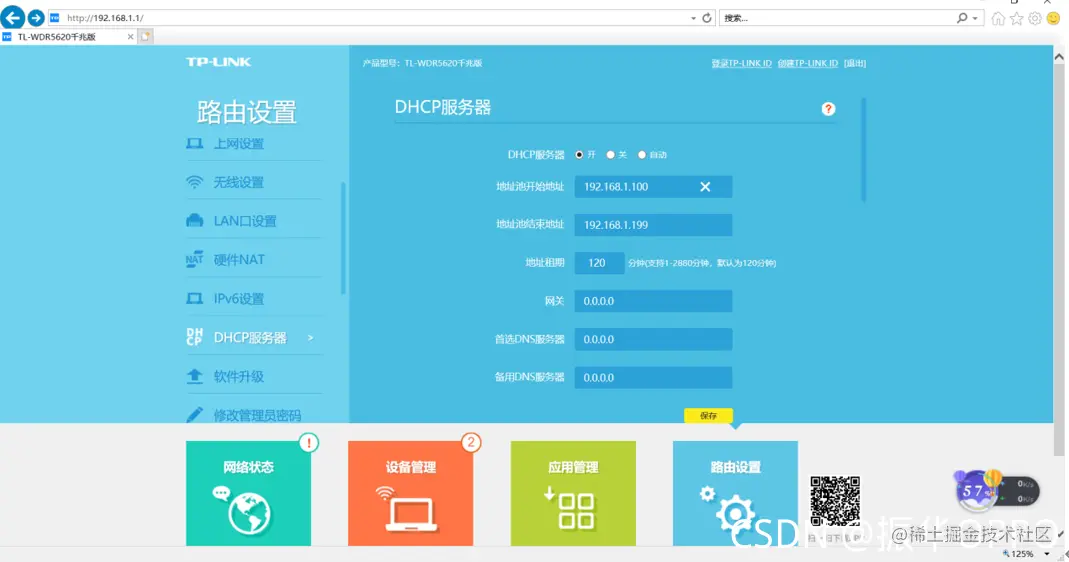Screen dimensions: 1069x562
Task: Expand DHCP服务器 chevron in sidebar
Action: click(x=310, y=338)
